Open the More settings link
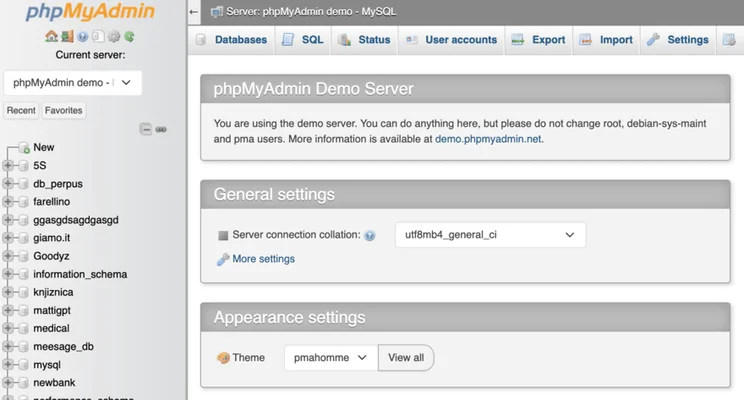Image resolution: width=744 pixels, height=400 pixels. pyautogui.click(x=263, y=259)
